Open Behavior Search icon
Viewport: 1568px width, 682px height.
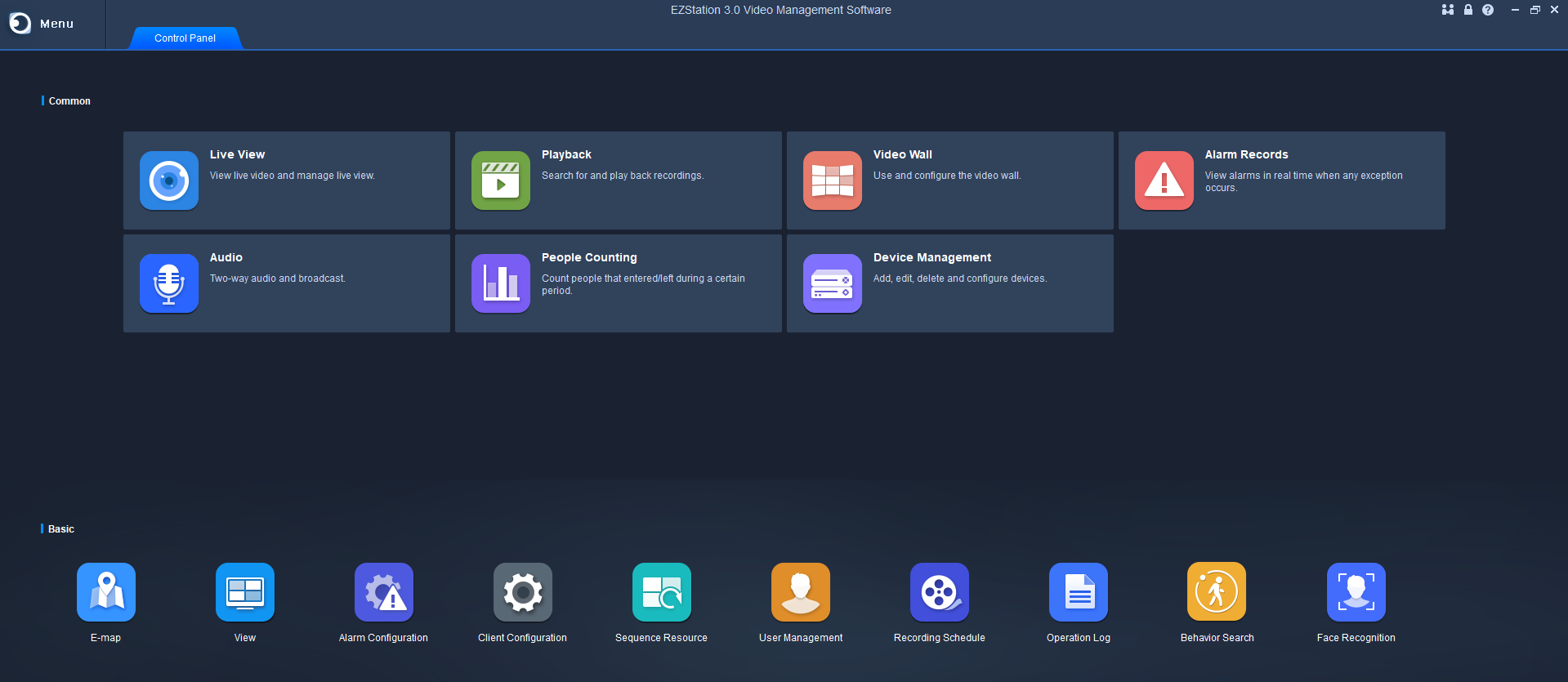tap(1217, 592)
